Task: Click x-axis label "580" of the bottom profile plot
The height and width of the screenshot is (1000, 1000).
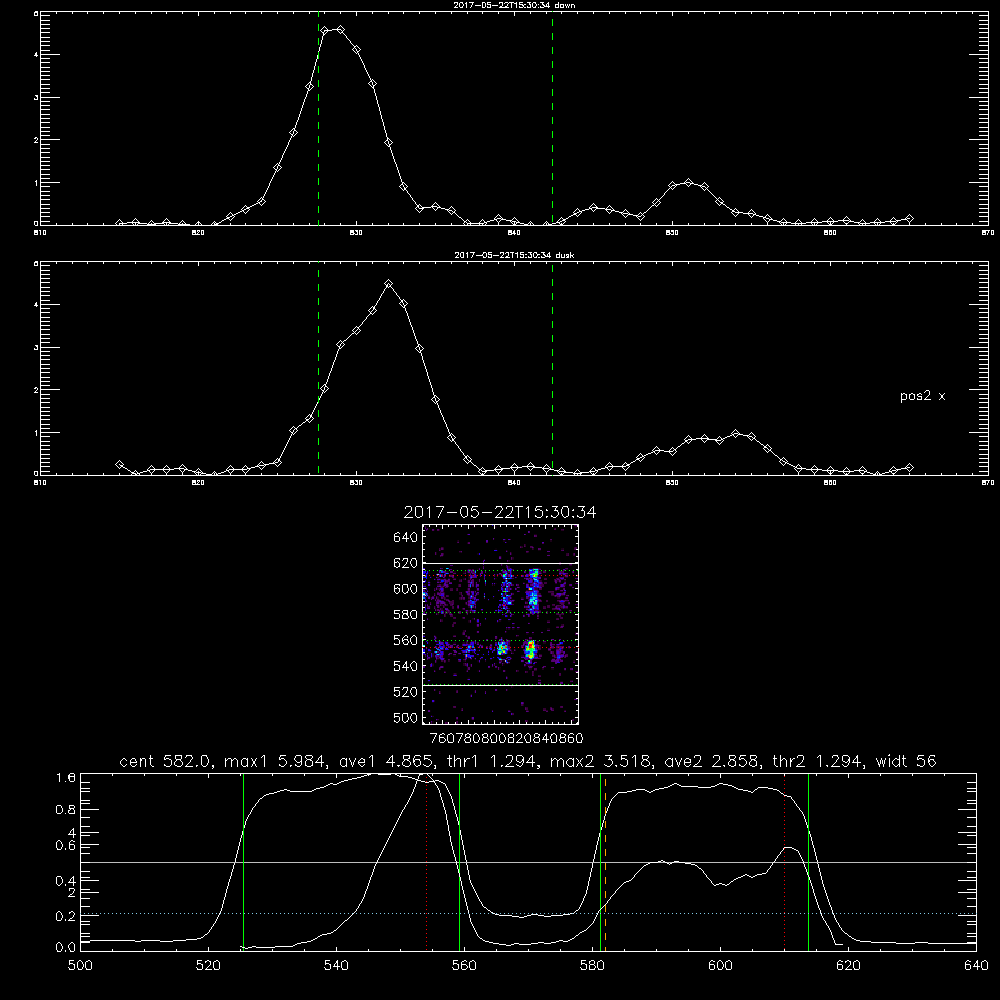Action: [x=592, y=966]
